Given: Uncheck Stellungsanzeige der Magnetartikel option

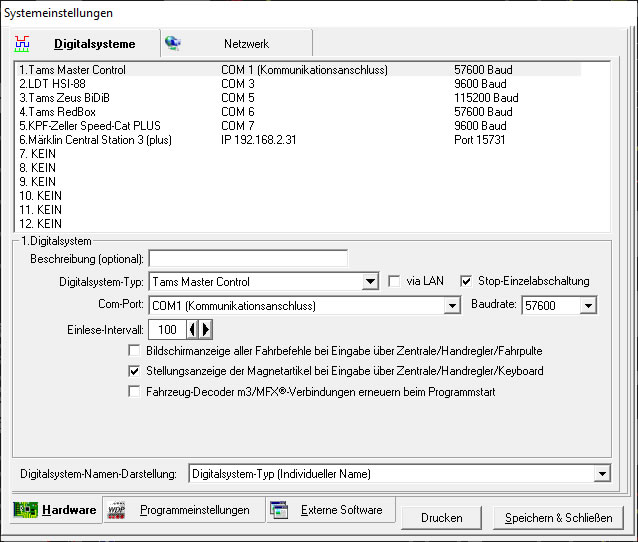Looking at the screenshot, I should 135,371.
